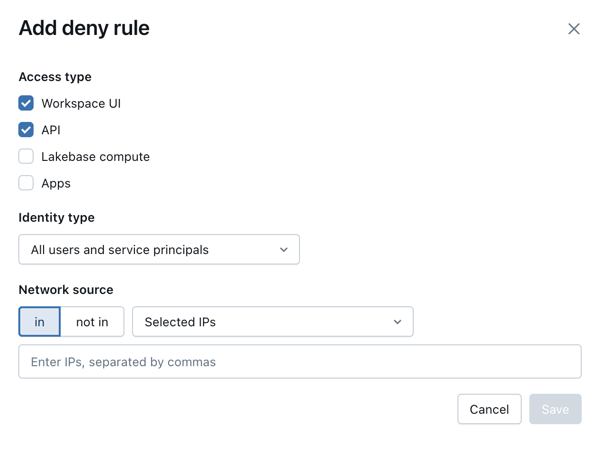The height and width of the screenshot is (452, 600).
Task: Focus the Enter IPs input field
Action: tap(300, 362)
